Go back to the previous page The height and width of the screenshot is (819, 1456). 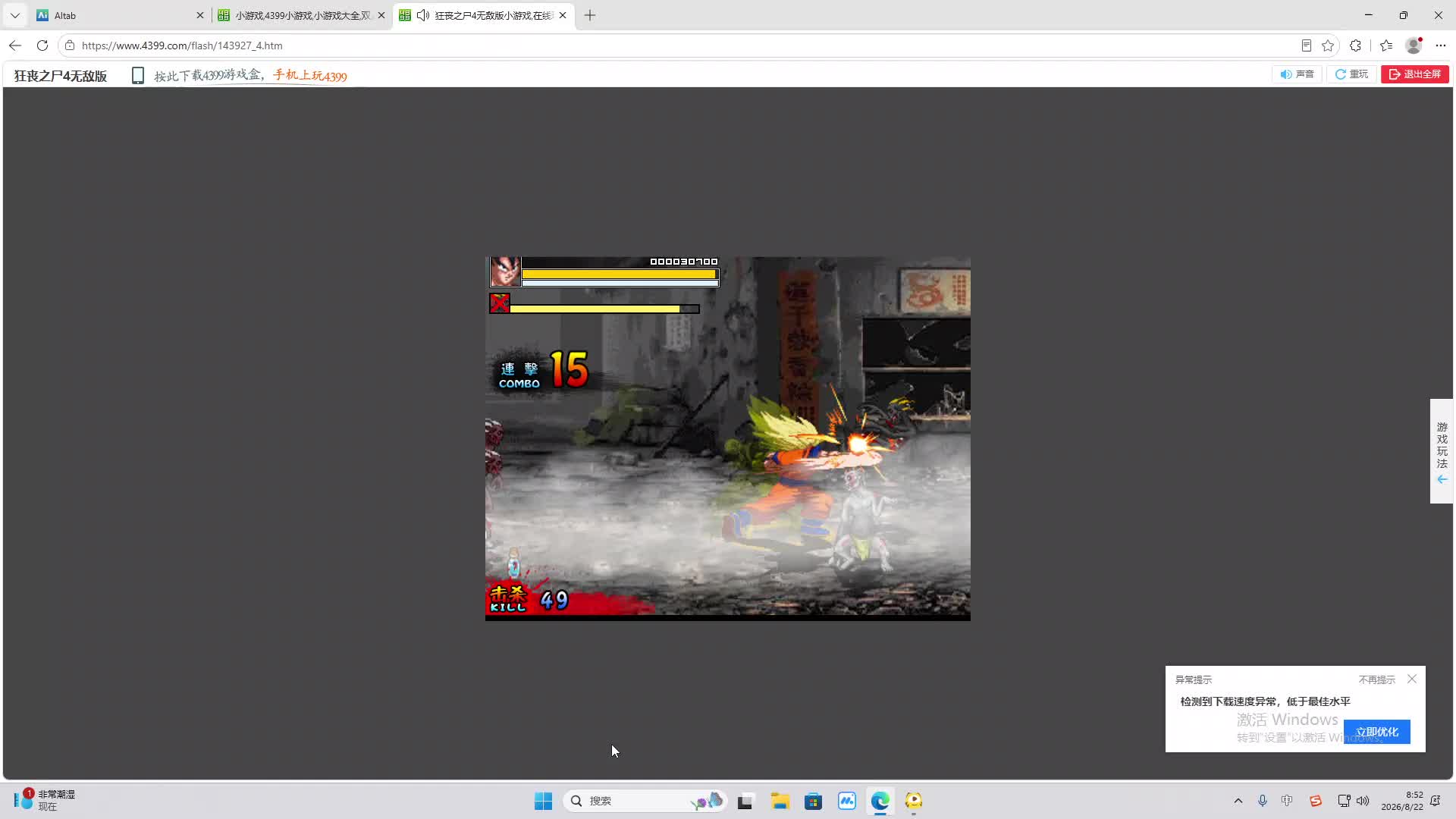point(15,45)
